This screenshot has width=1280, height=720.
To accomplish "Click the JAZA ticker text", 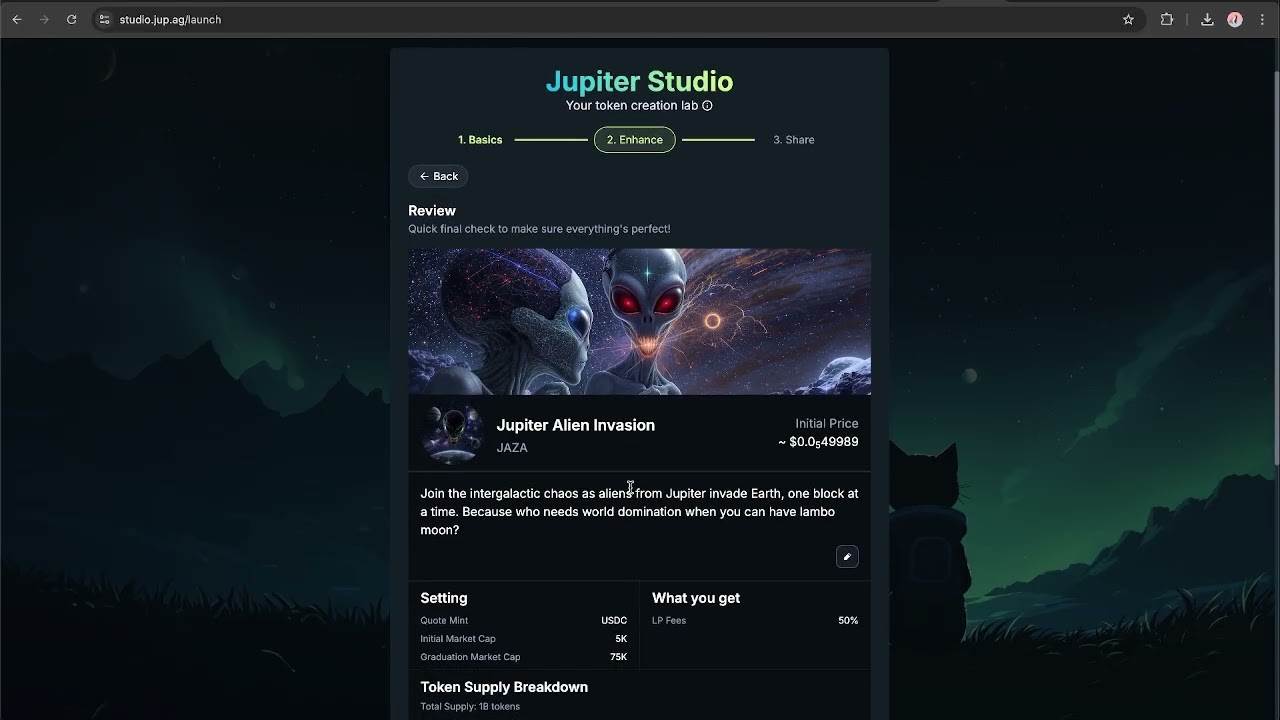I will point(512,448).
